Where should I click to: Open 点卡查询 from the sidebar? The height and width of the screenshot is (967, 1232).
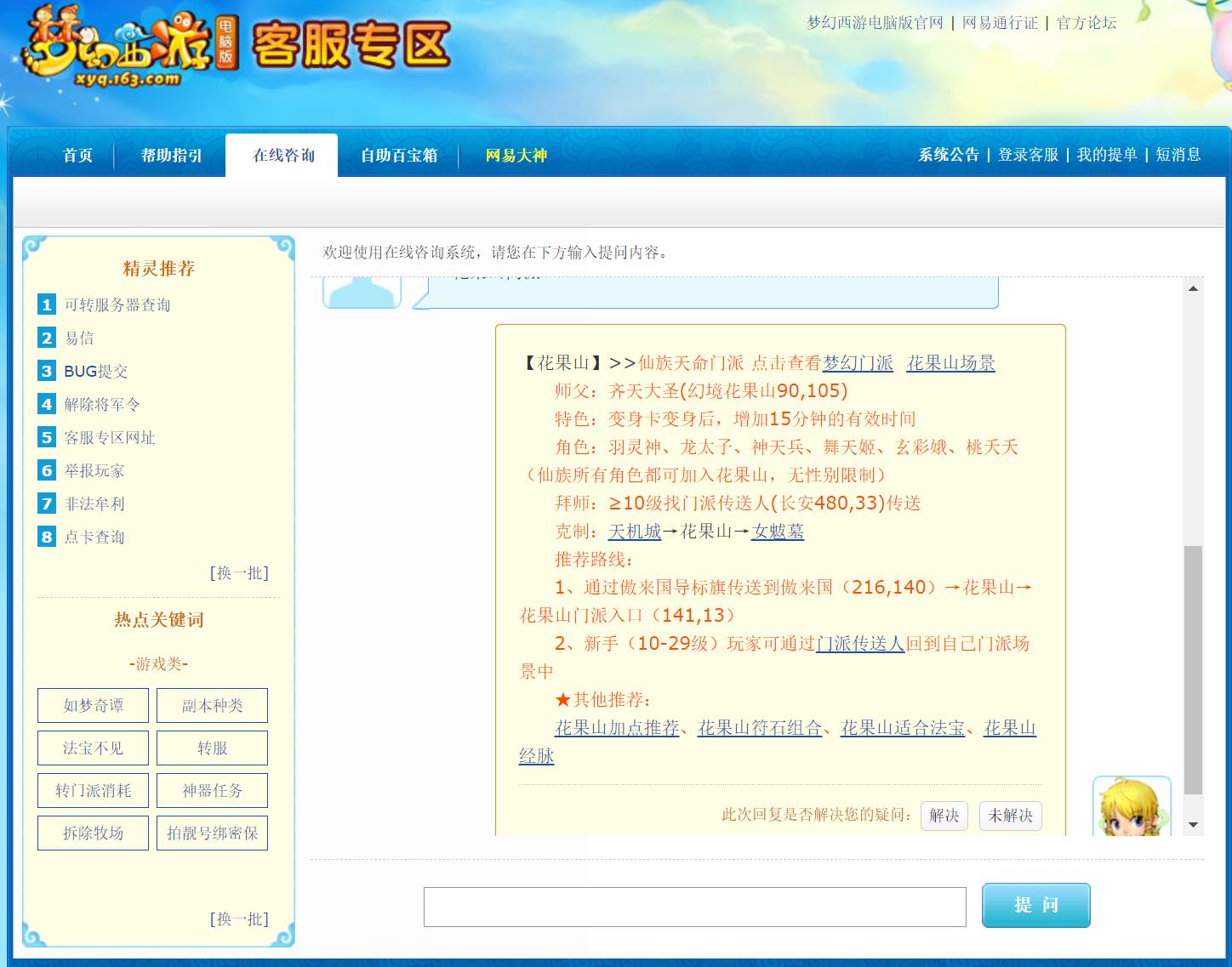94,537
